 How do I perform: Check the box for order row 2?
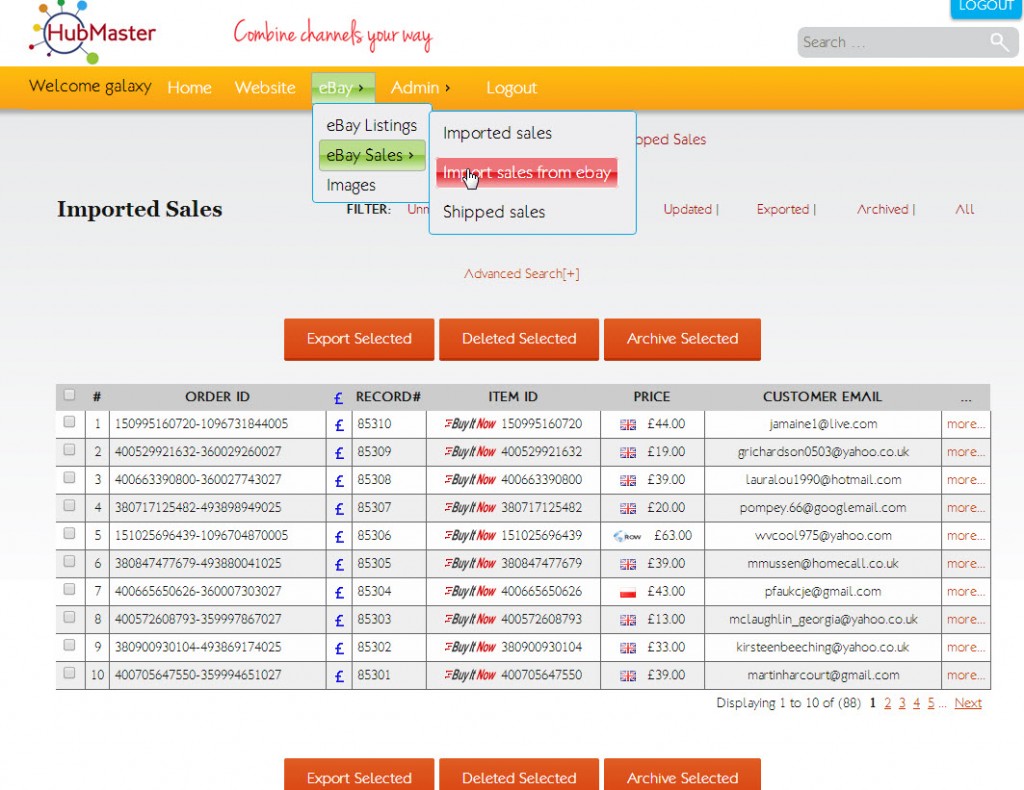pos(69,450)
